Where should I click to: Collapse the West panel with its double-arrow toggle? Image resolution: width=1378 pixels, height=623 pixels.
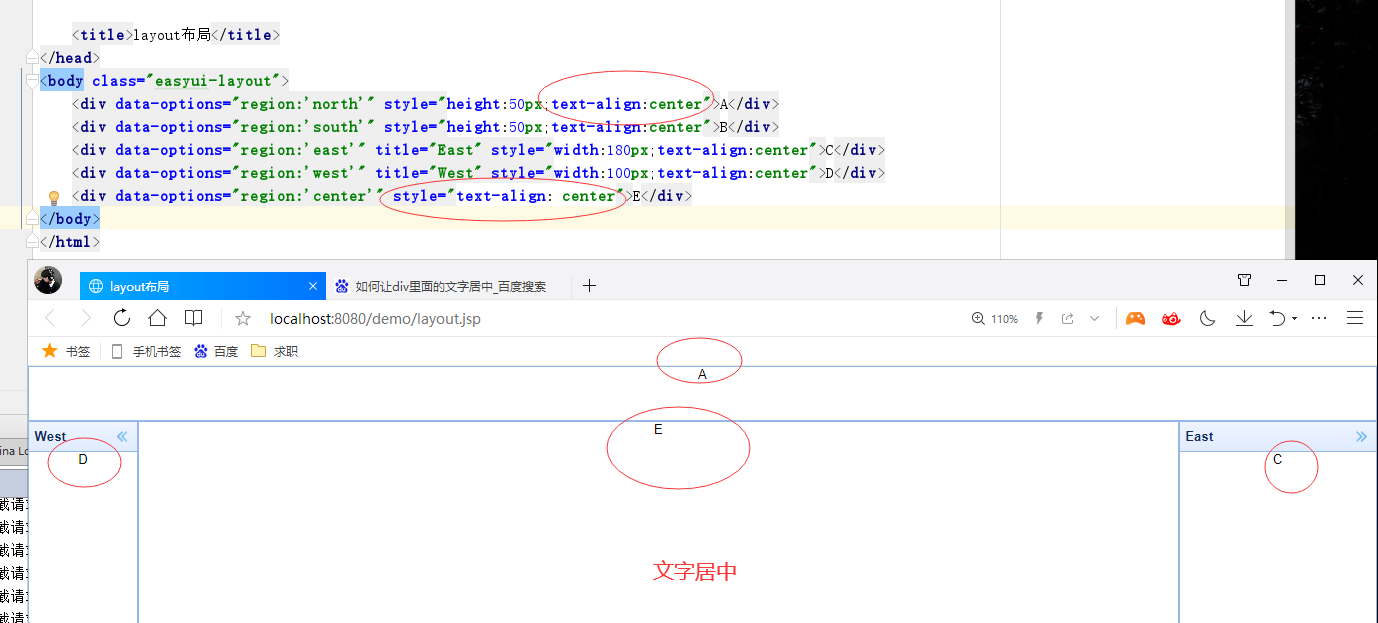coord(121,436)
